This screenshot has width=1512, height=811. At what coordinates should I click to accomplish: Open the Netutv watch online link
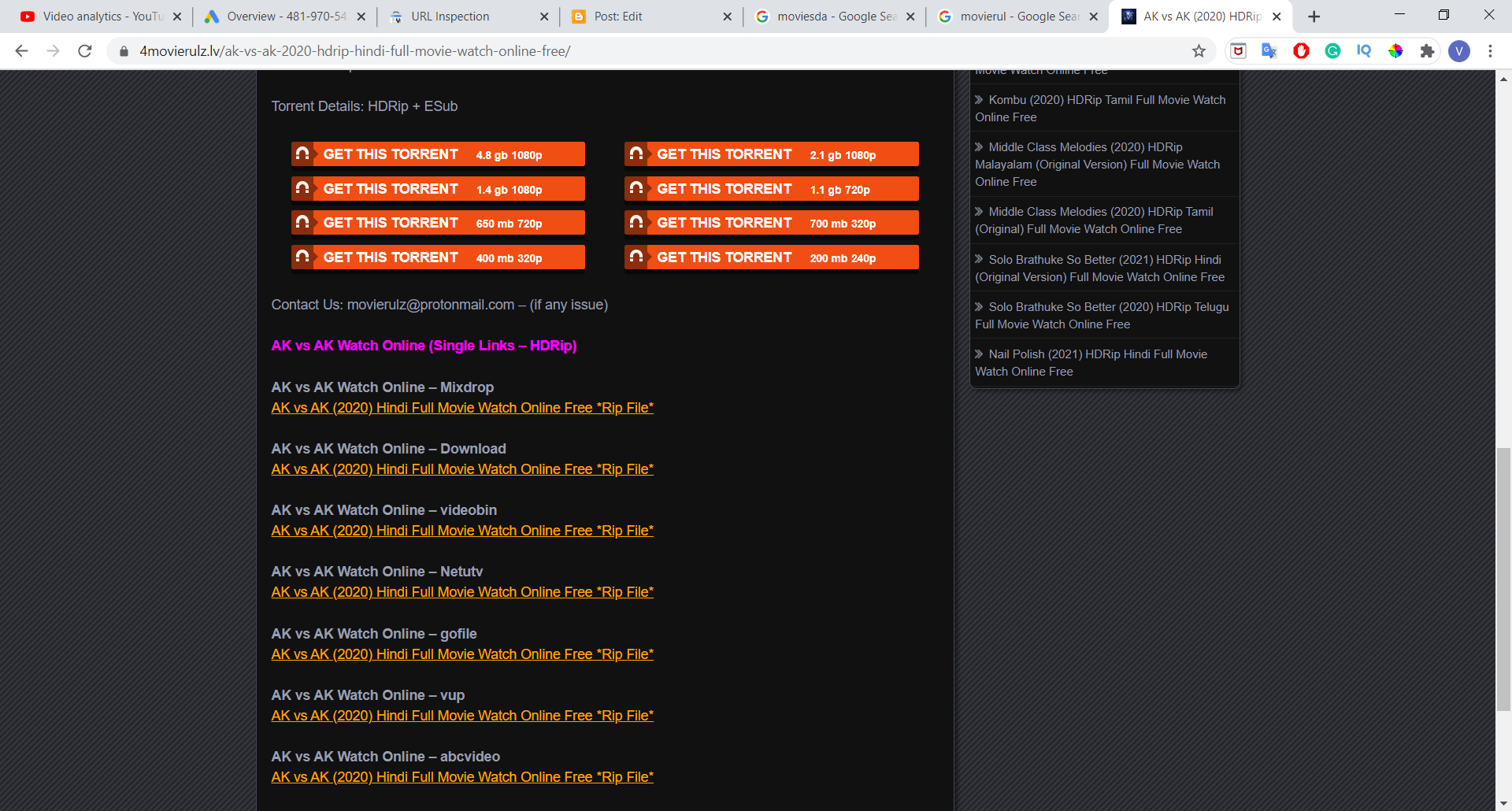[462, 592]
